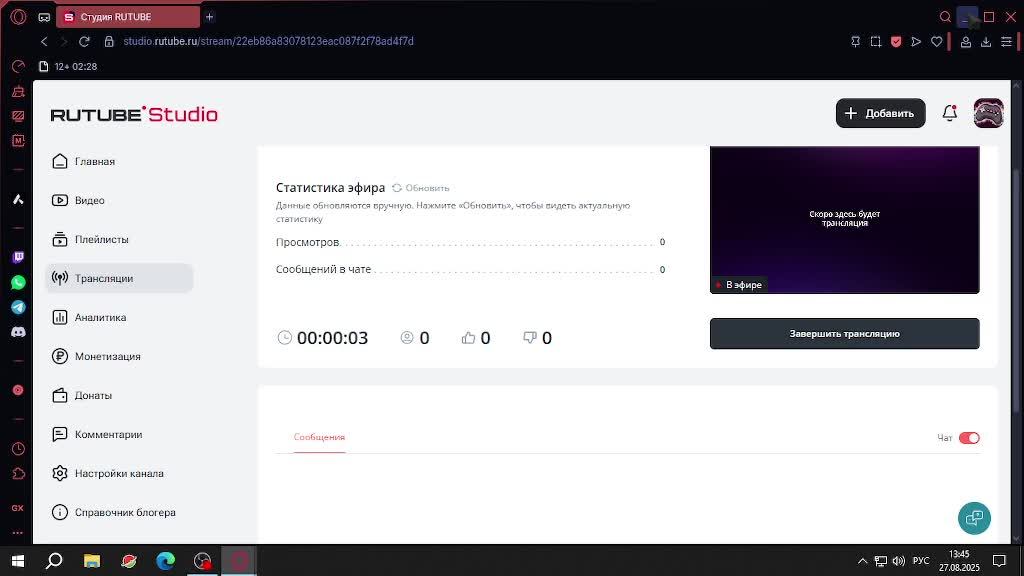
Task: Click the pinboard pin icon in address bar
Action: coord(856,41)
